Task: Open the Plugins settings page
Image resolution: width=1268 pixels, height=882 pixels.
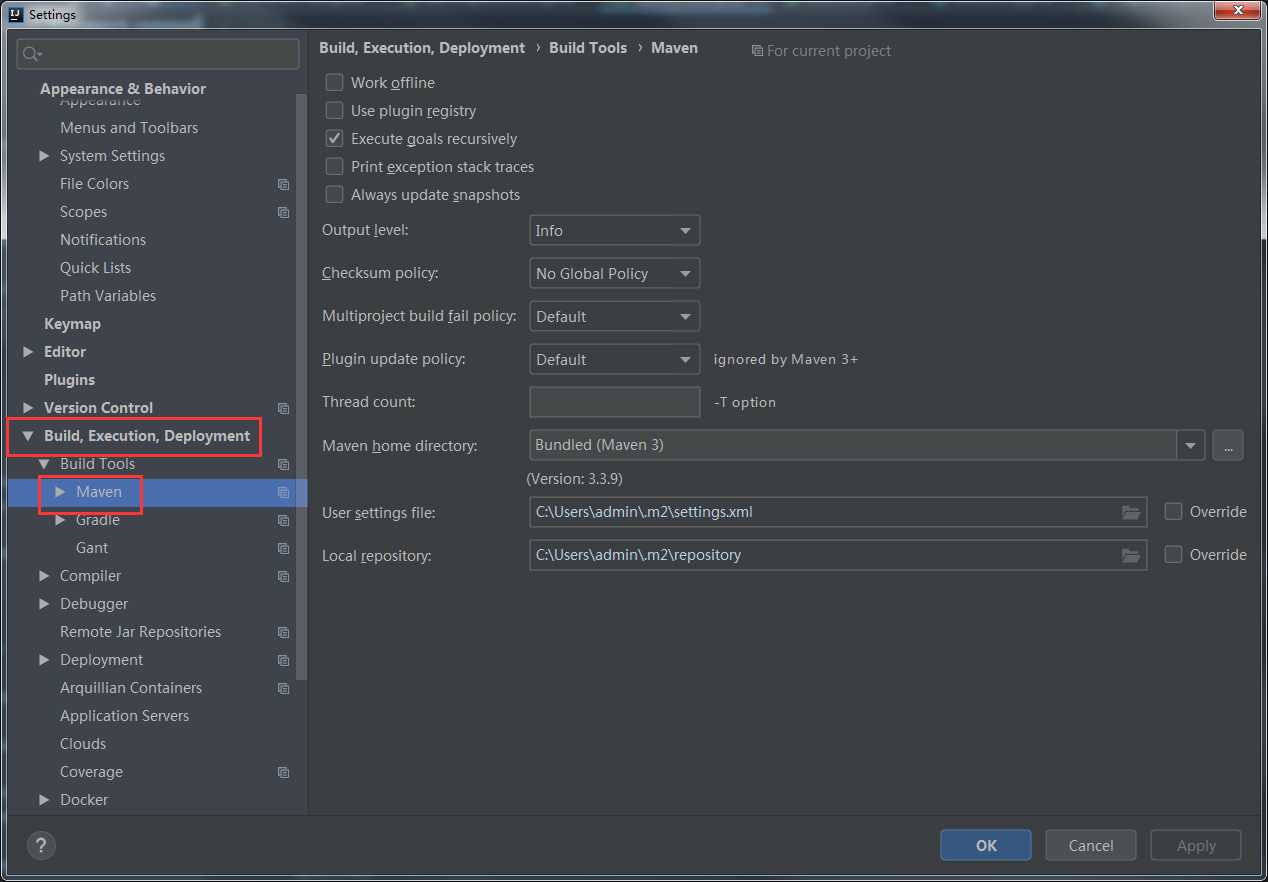Action: coord(69,380)
